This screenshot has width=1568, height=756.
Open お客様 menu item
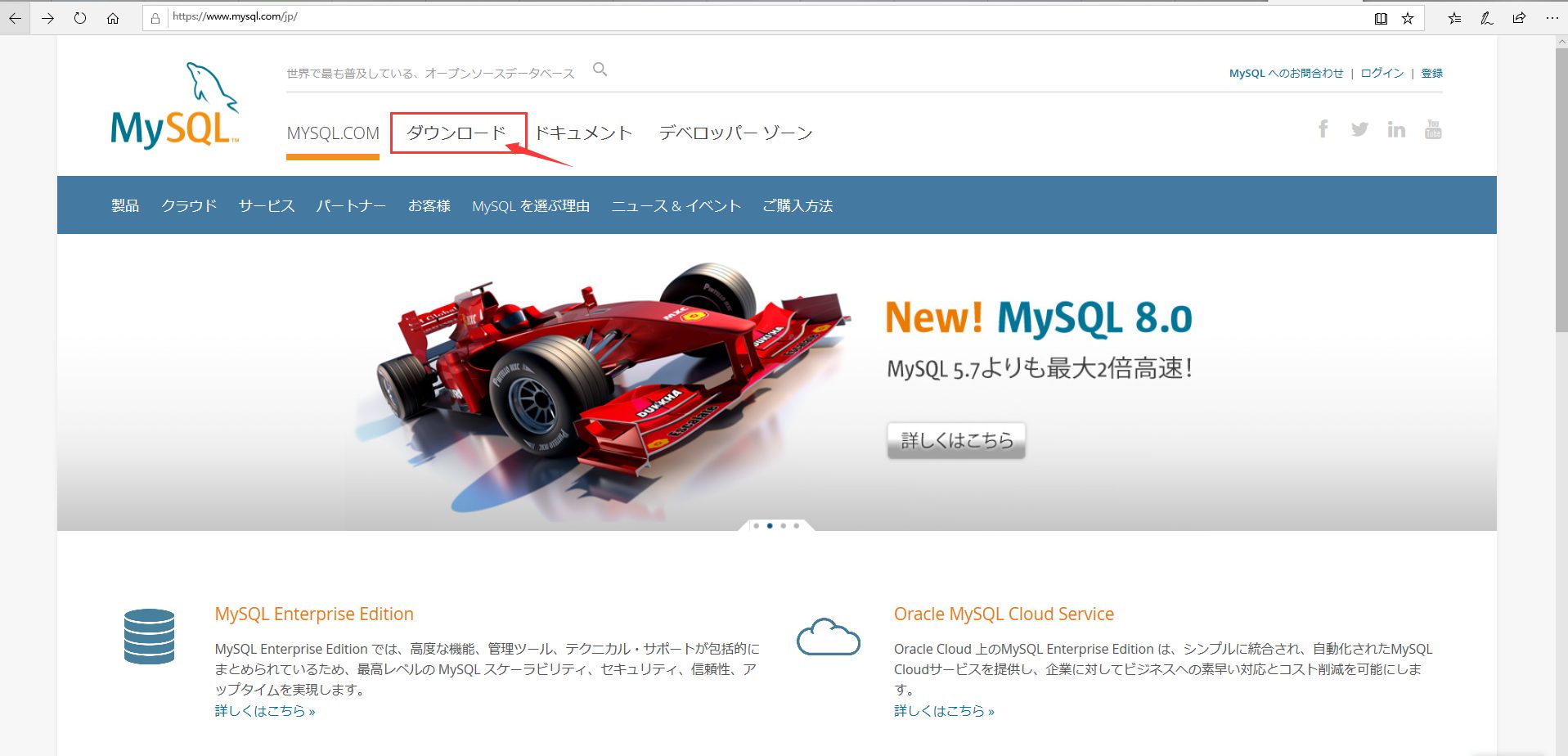pyautogui.click(x=429, y=205)
